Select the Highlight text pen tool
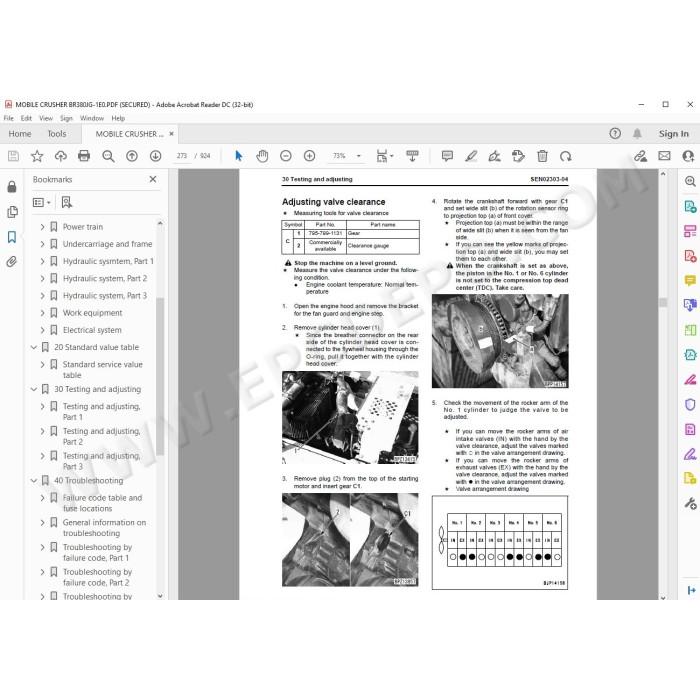 (471, 156)
